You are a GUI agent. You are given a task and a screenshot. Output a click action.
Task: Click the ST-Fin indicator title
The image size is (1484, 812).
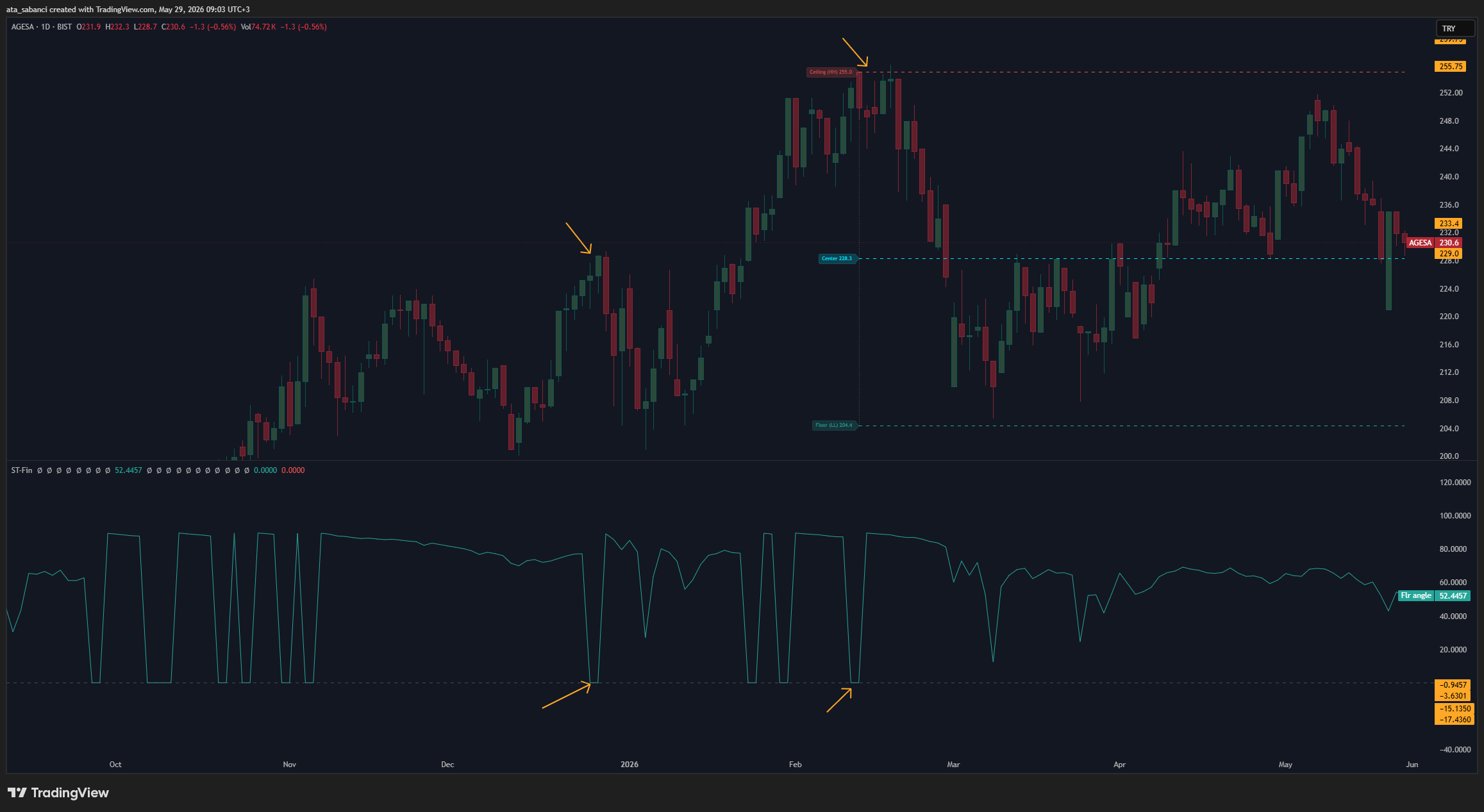[22, 470]
